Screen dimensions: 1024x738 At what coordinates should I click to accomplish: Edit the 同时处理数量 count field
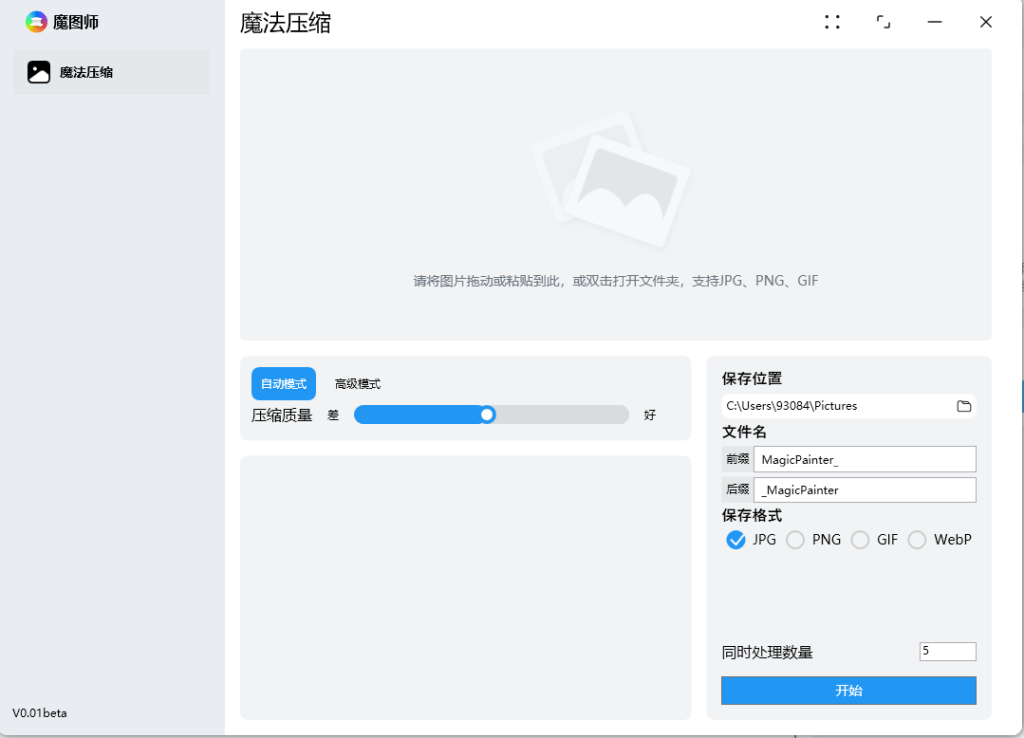click(947, 651)
